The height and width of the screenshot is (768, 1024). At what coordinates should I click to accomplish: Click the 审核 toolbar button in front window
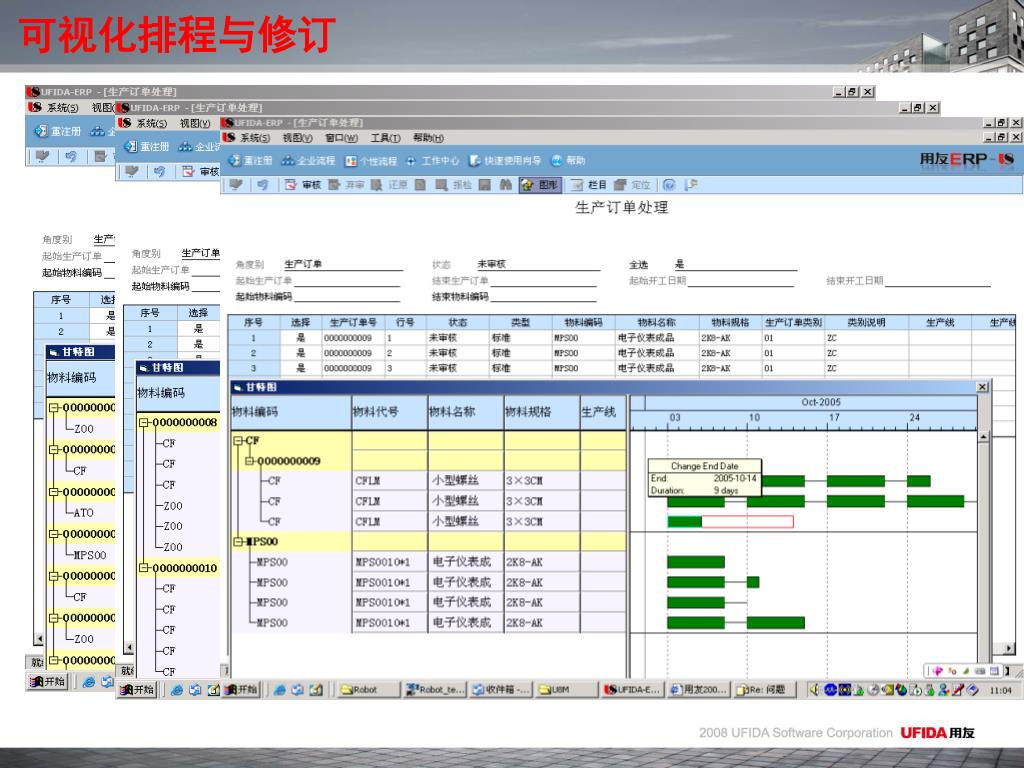(x=304, y=185)
